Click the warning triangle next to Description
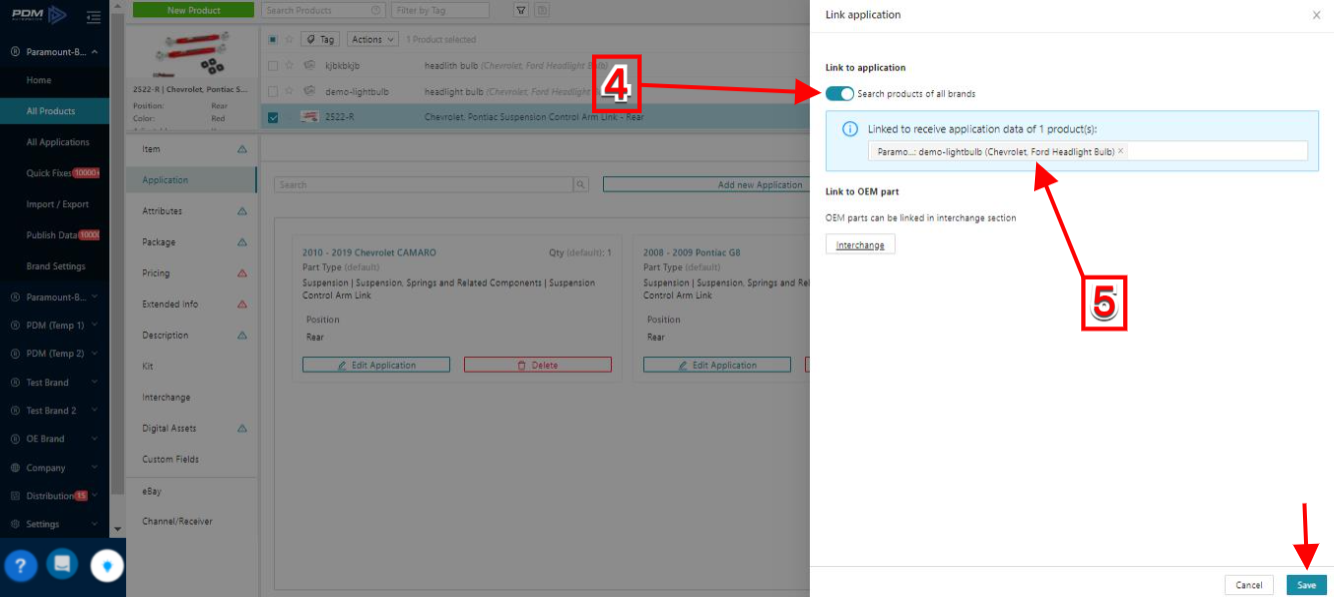The height and width of the screenshot is (597, 1334). (x=242, y=335)
